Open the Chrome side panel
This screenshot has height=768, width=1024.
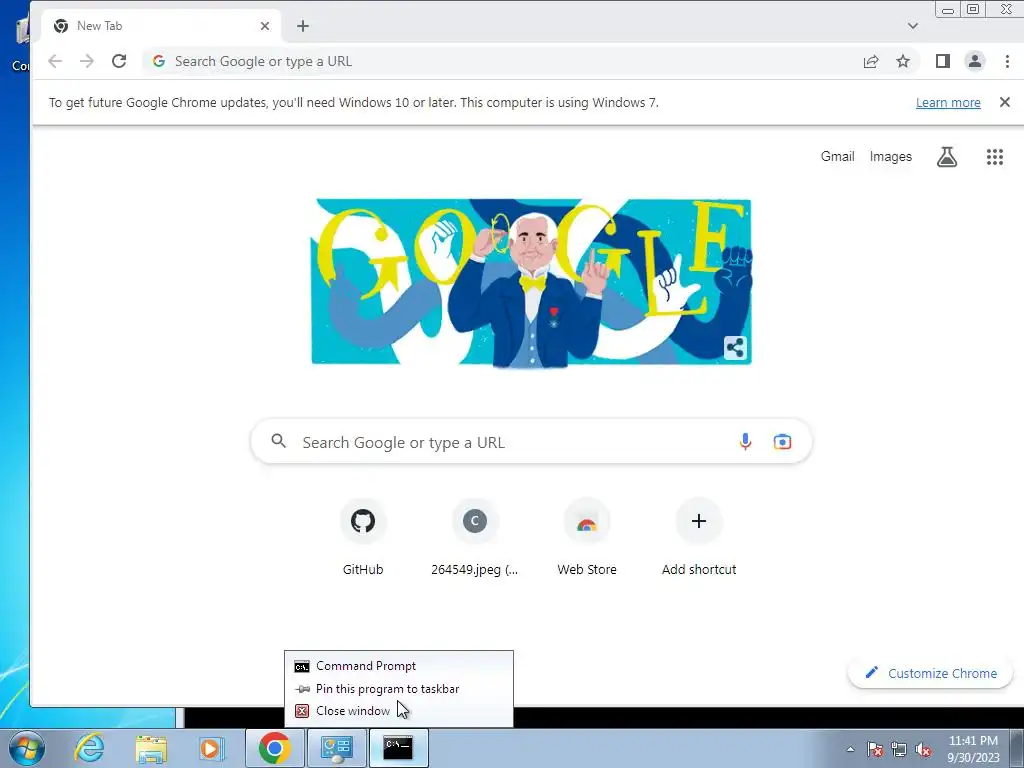[x=942, y=61]
